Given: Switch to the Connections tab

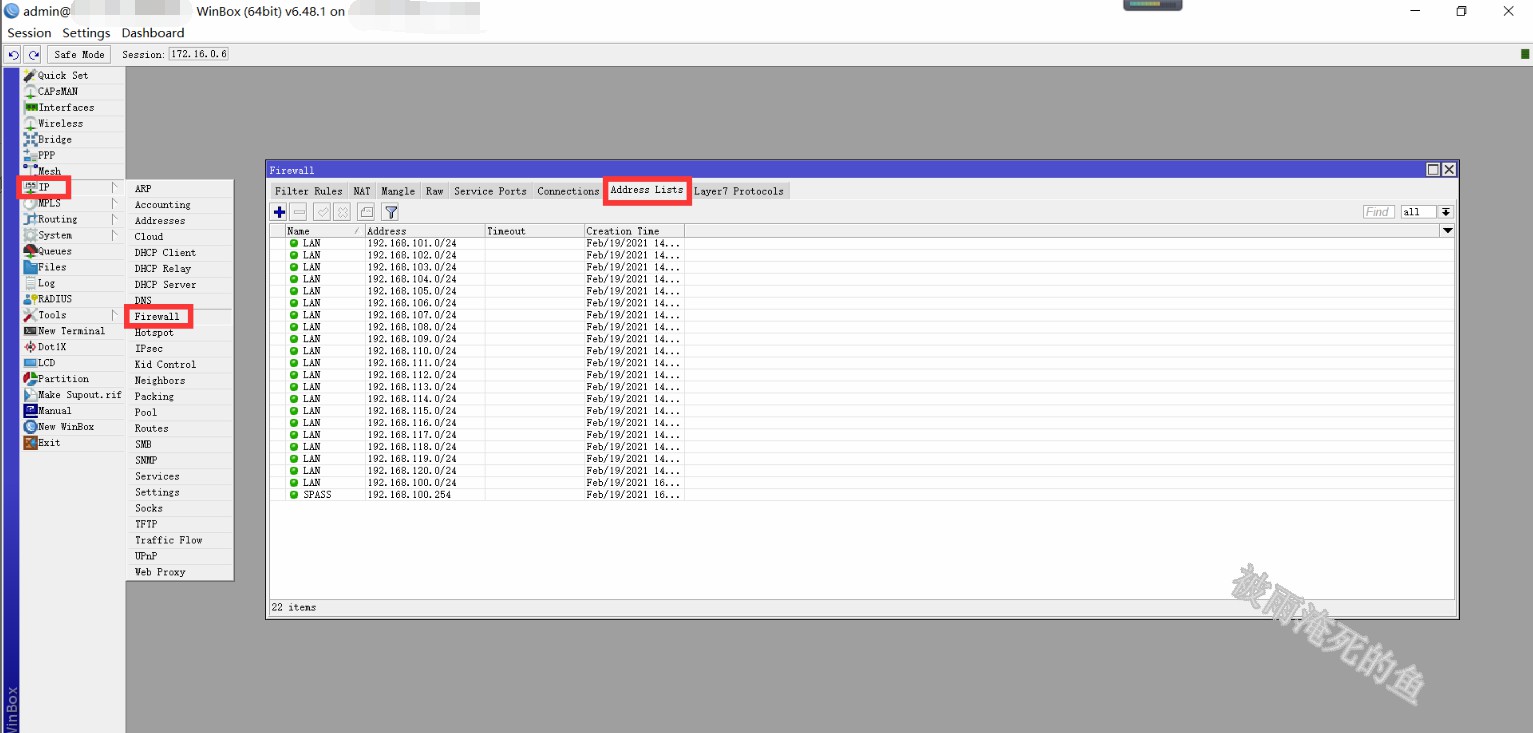Looking at the screenshot, I should click(568, 191).
